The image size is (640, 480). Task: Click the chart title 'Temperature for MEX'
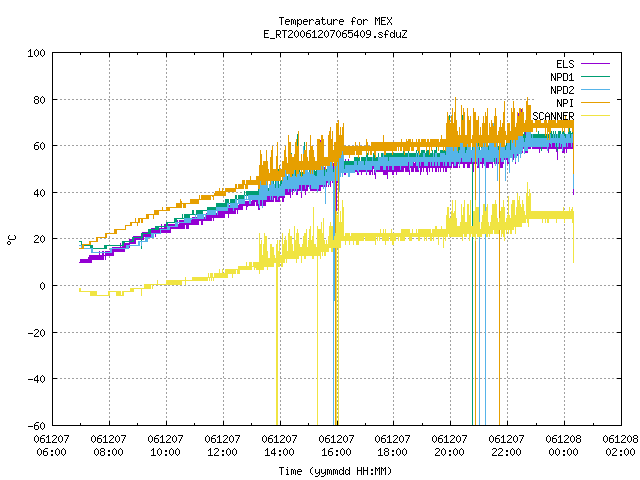(x=336, y=21)
